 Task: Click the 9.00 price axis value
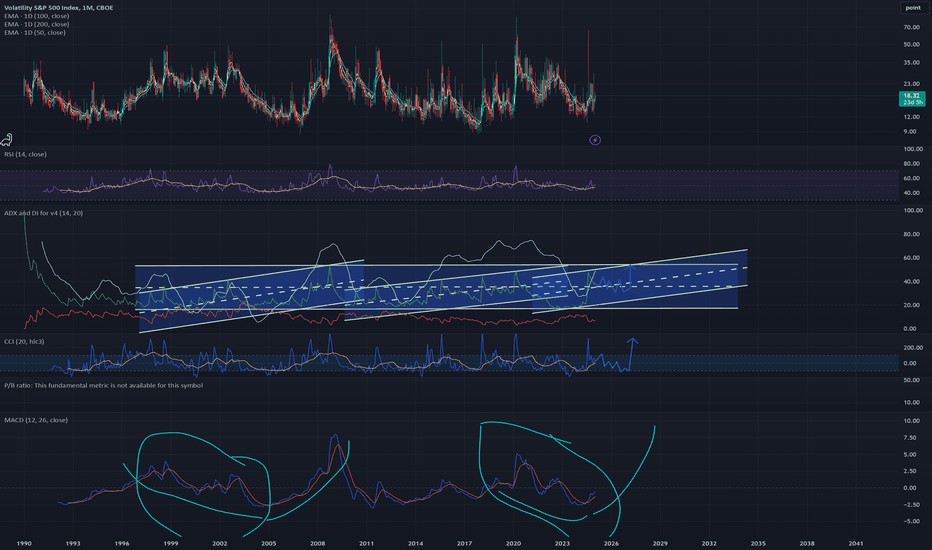pos(910,131)
